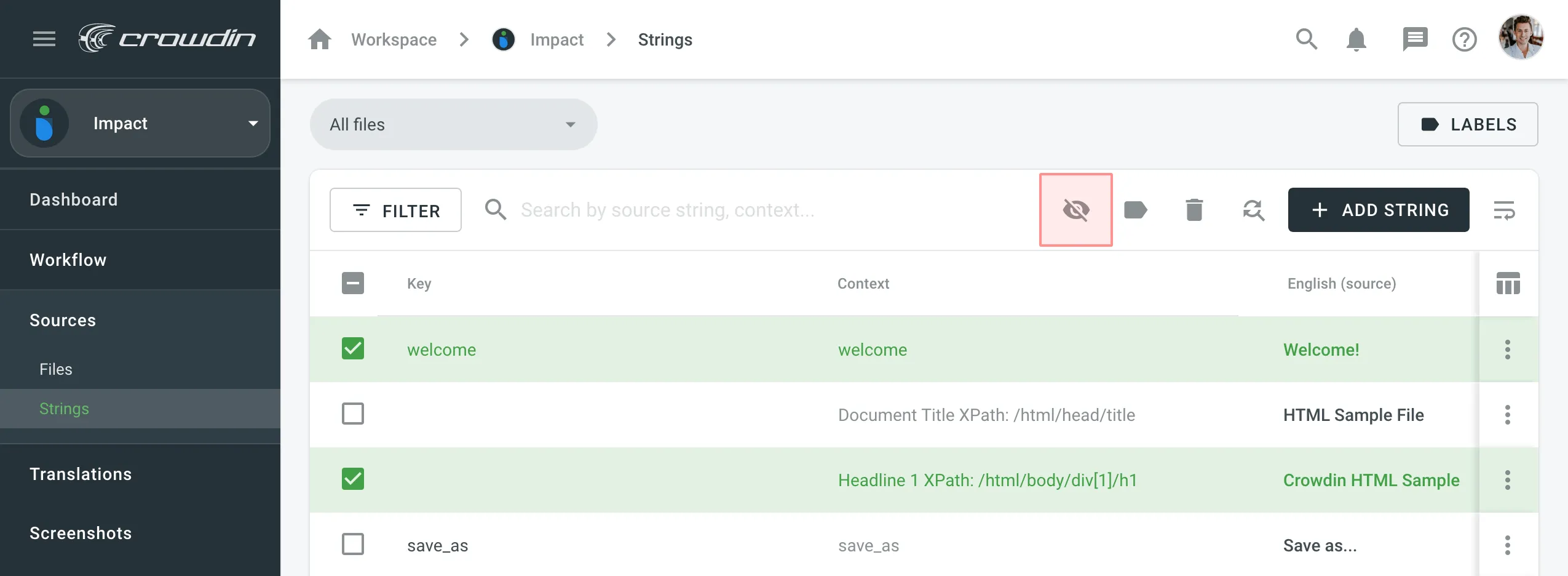Check the HTML Sample File row checkbox
Viewport: 1568px width, 576px height.
click(353, 414)
